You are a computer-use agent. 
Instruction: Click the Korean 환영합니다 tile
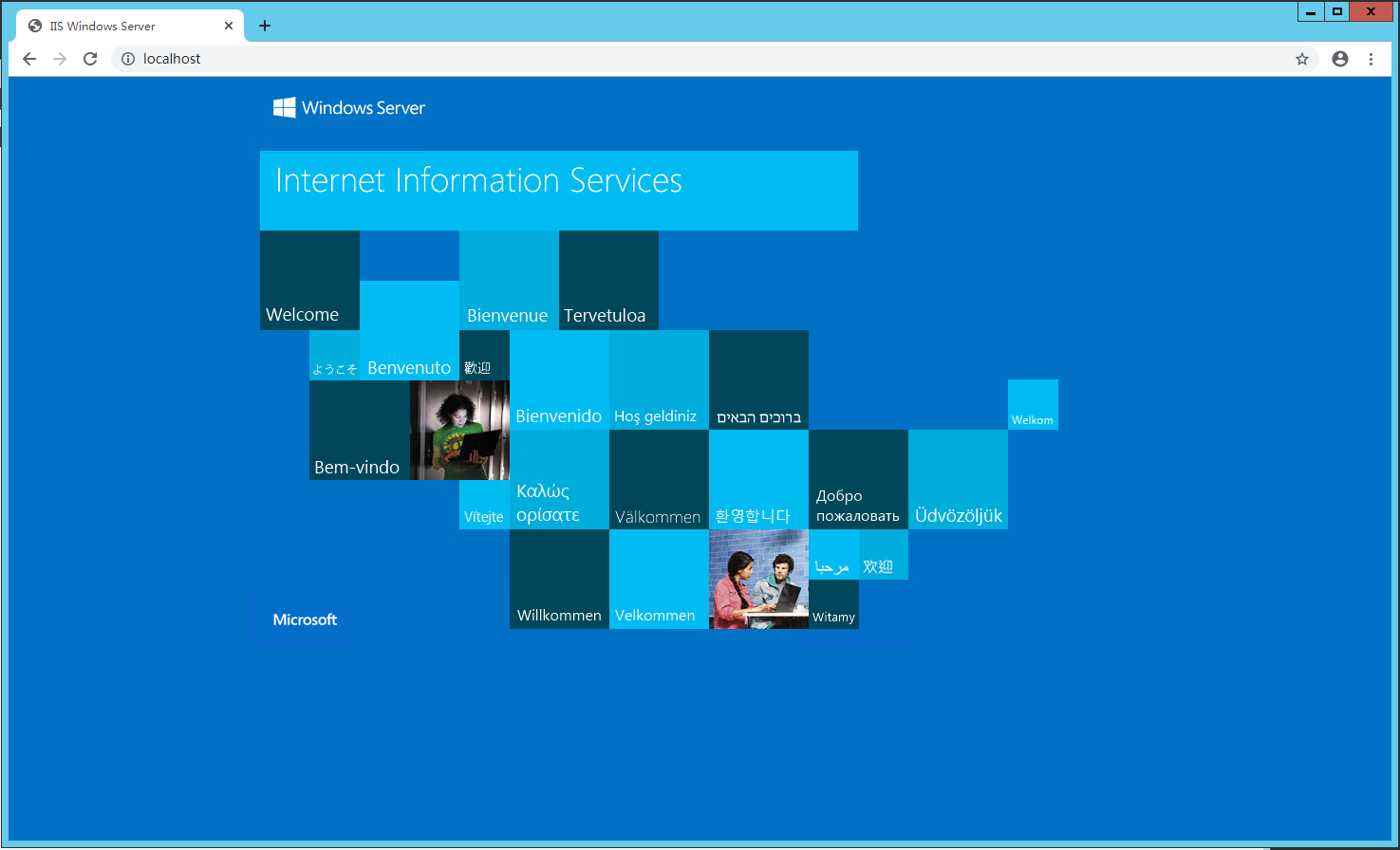[x=758, y=479]
